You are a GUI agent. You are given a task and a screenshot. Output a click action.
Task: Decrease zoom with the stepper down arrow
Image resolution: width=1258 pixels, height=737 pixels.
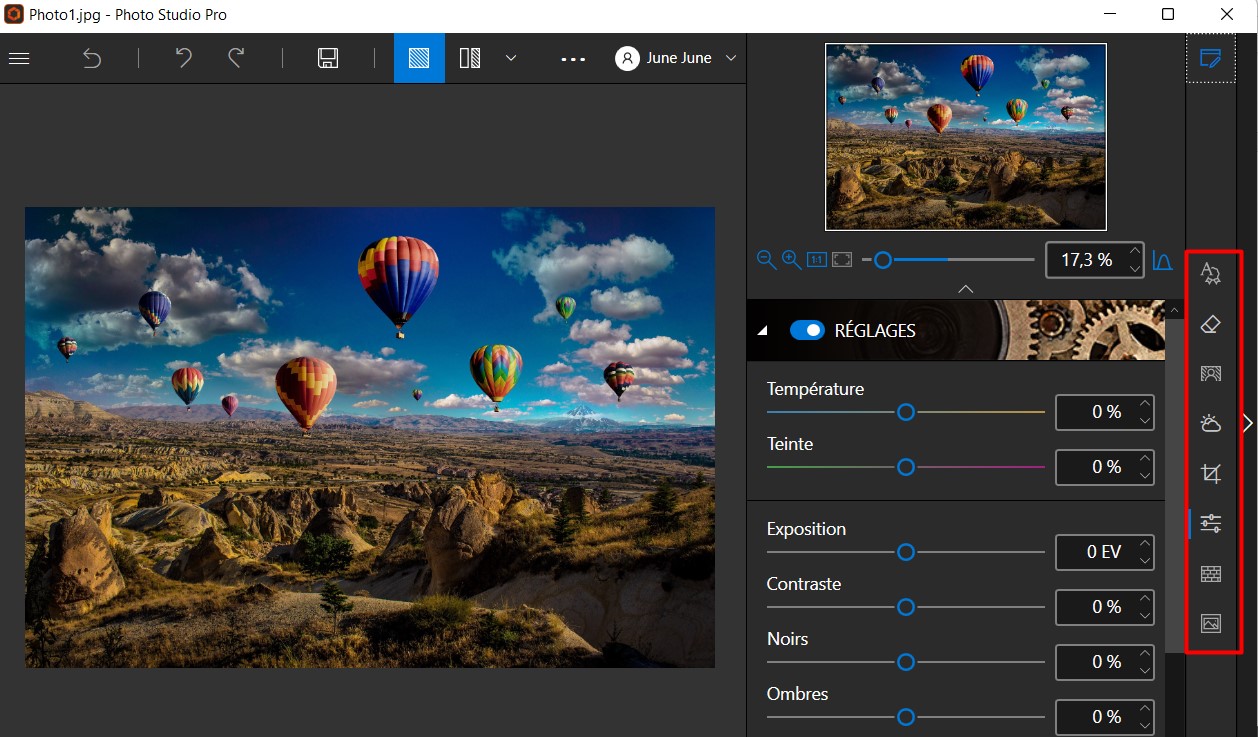tap(1134, 268)
